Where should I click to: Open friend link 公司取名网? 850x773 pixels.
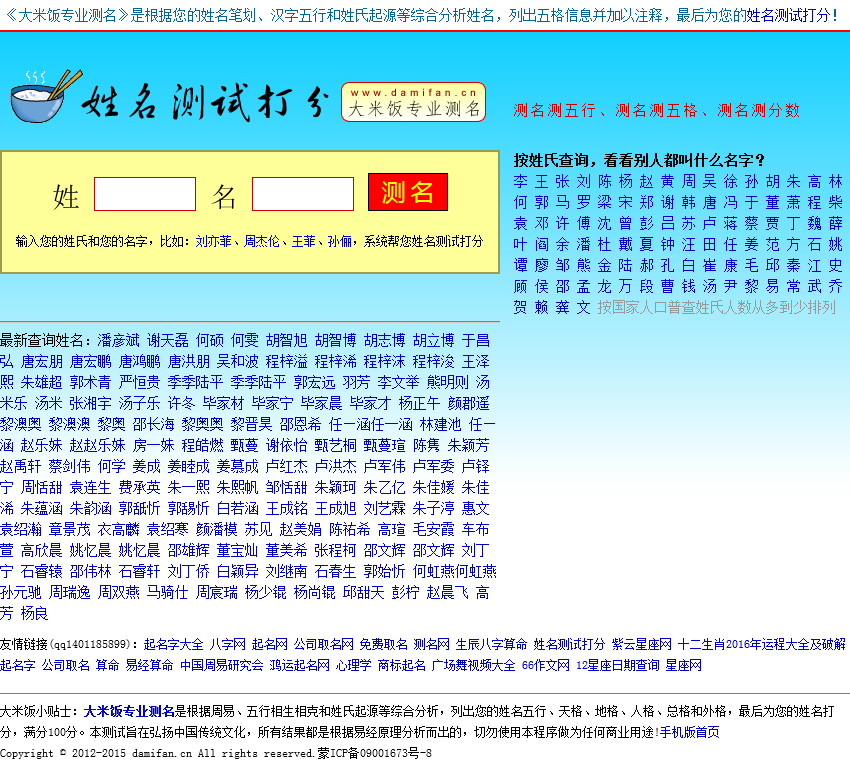[324, 644]
